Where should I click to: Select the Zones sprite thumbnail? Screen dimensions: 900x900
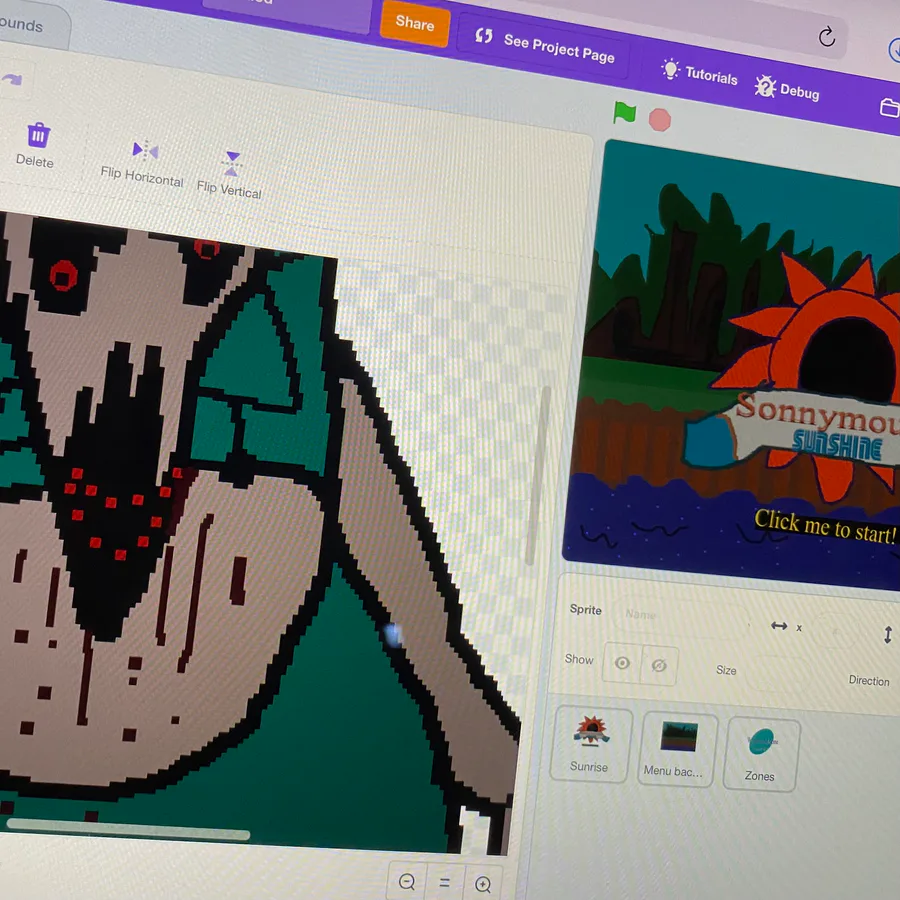click(761, 755)
